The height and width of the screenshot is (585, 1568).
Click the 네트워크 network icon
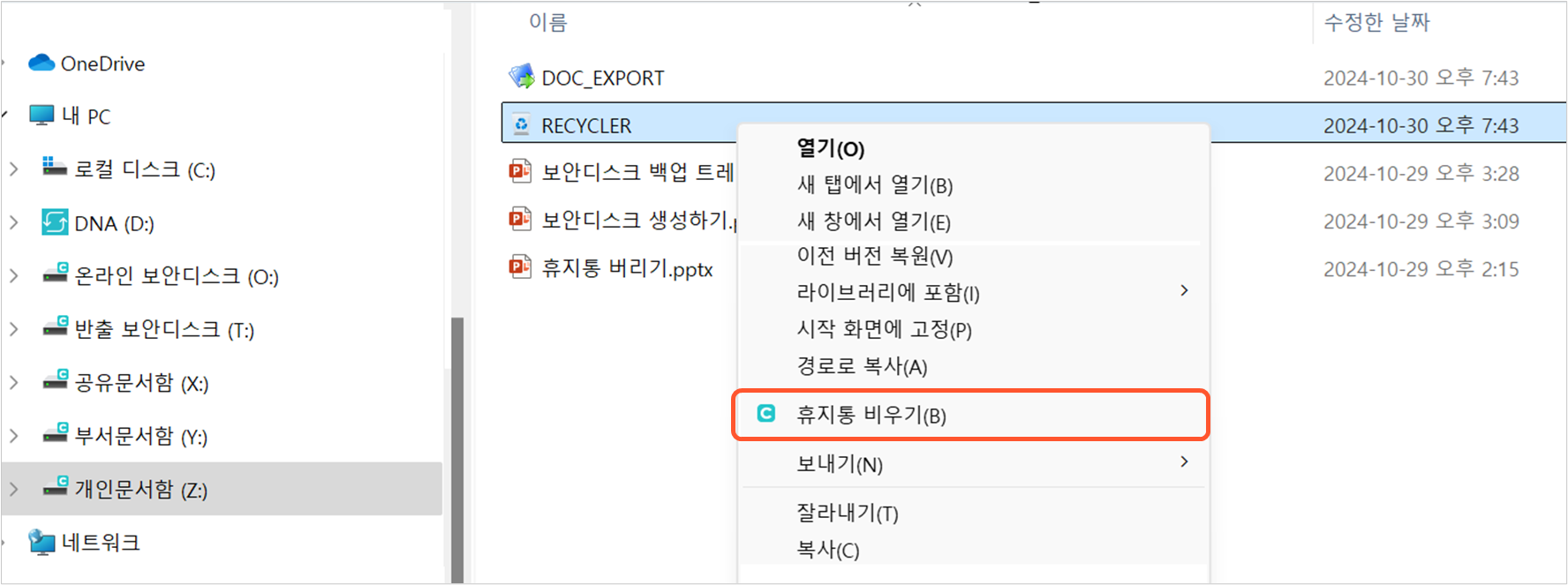(x=41, y=542)
